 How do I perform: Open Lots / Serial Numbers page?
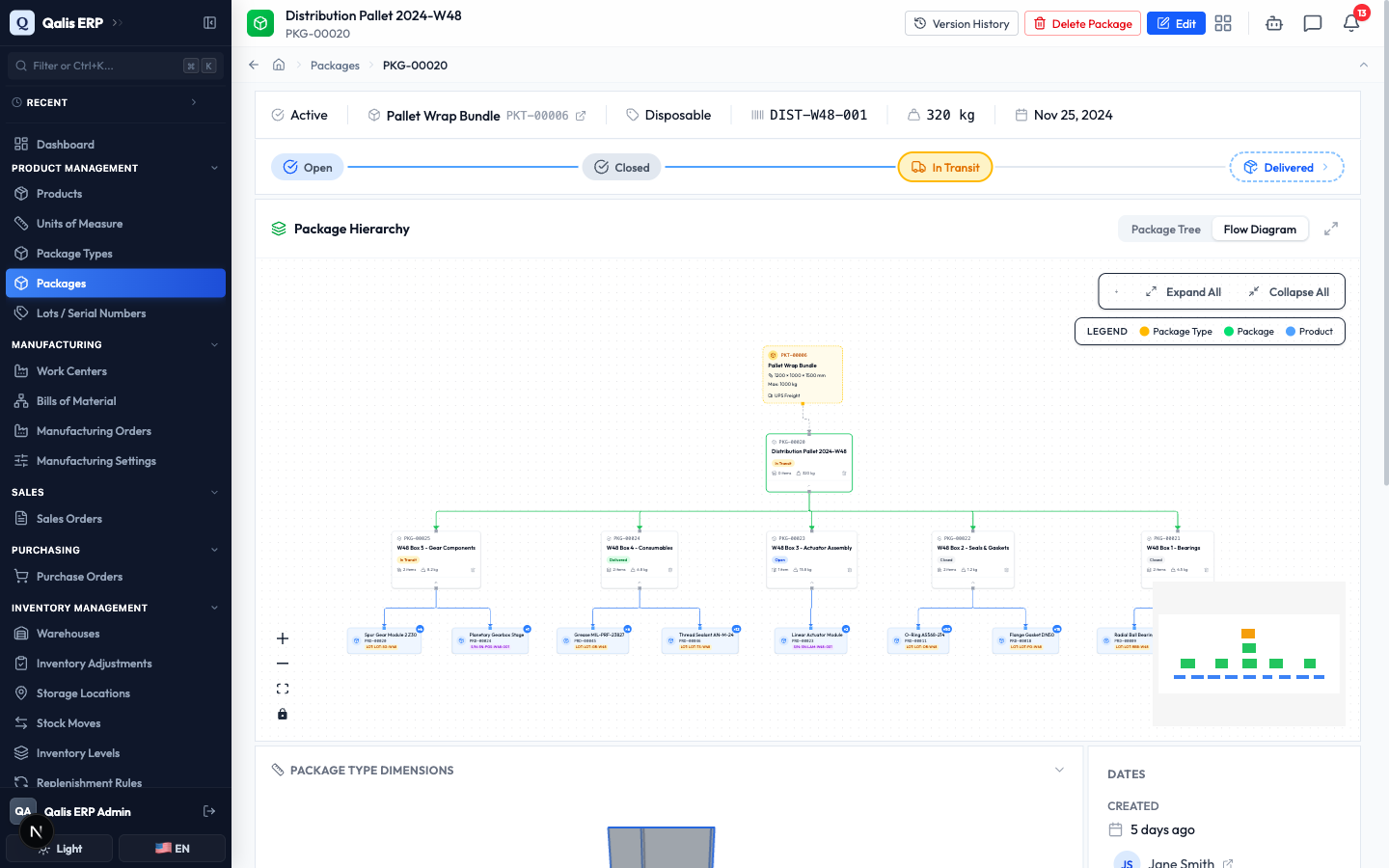(116, 313)
